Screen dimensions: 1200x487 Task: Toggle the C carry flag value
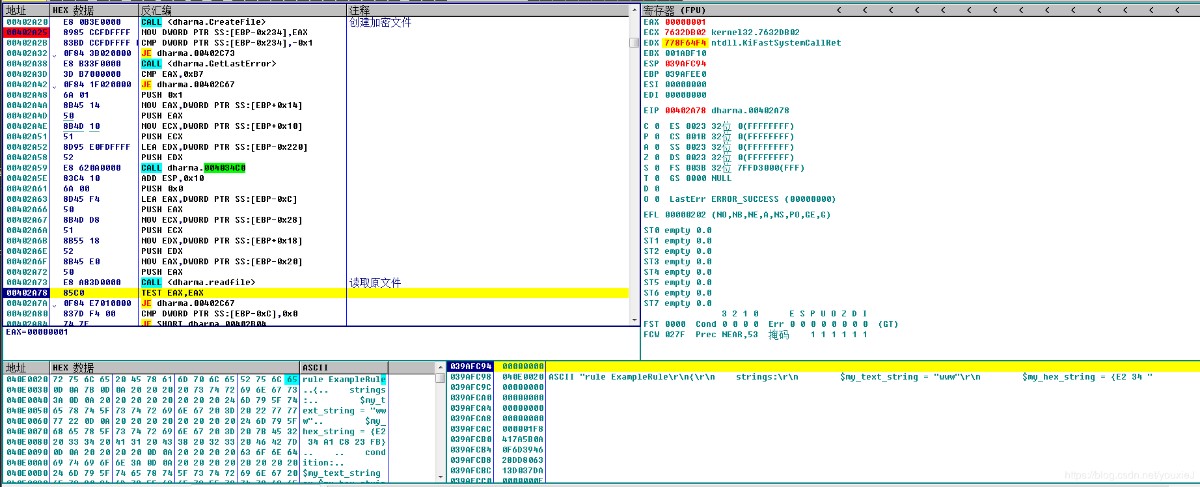click(x=657, y=126)
